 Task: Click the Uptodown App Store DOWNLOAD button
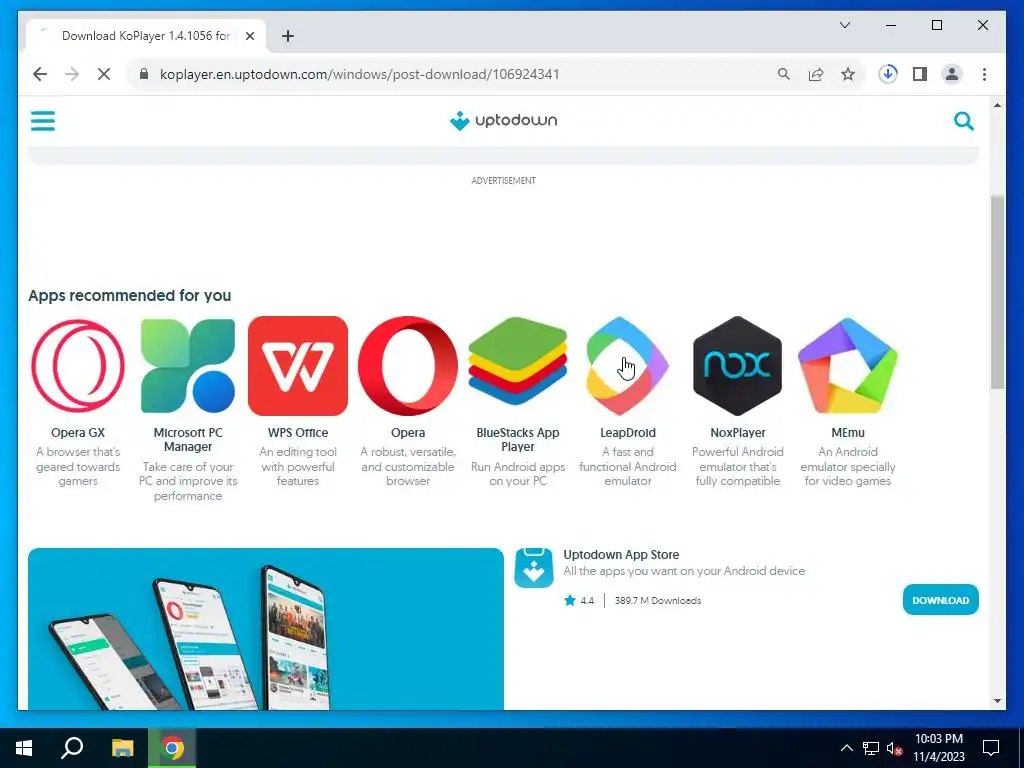pyautogui.click(x=940, y=600)
